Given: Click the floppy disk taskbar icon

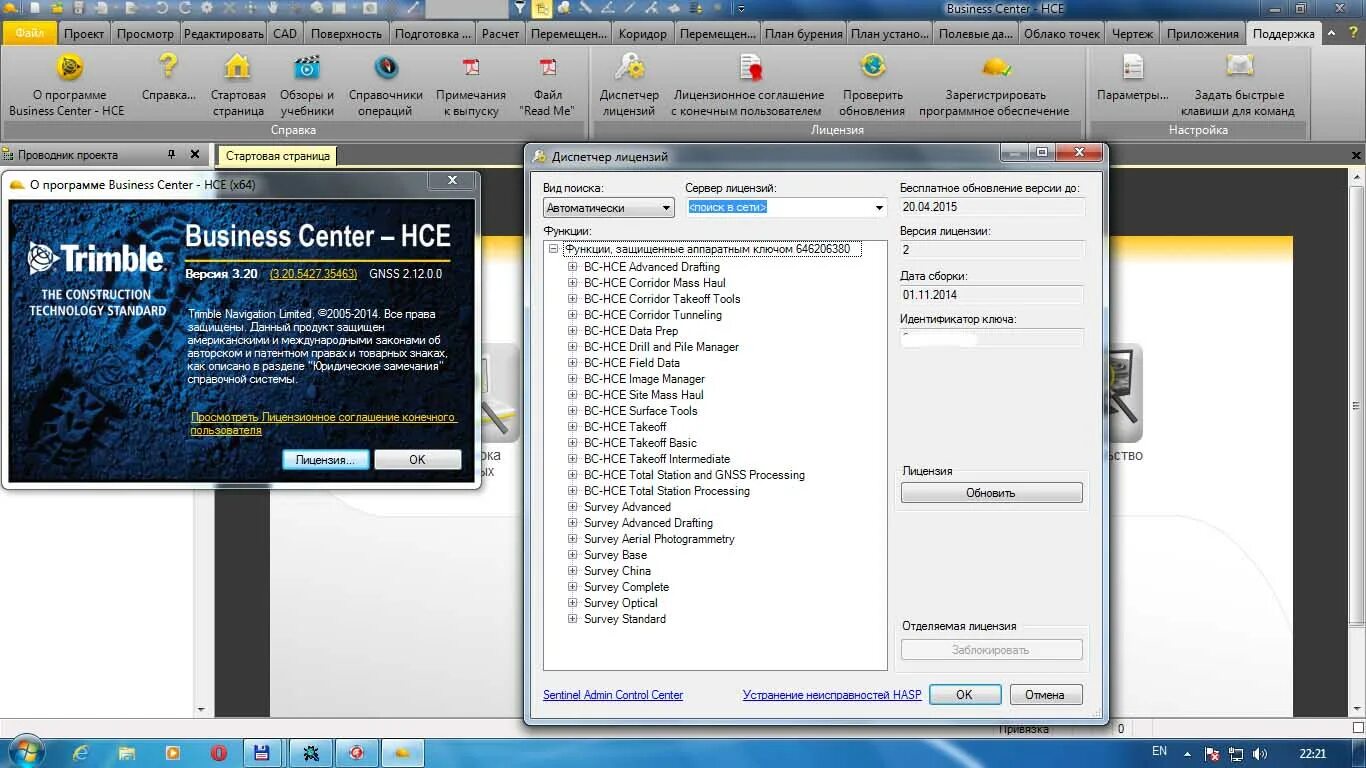Looking at the screenshot, I should (262, 753).
